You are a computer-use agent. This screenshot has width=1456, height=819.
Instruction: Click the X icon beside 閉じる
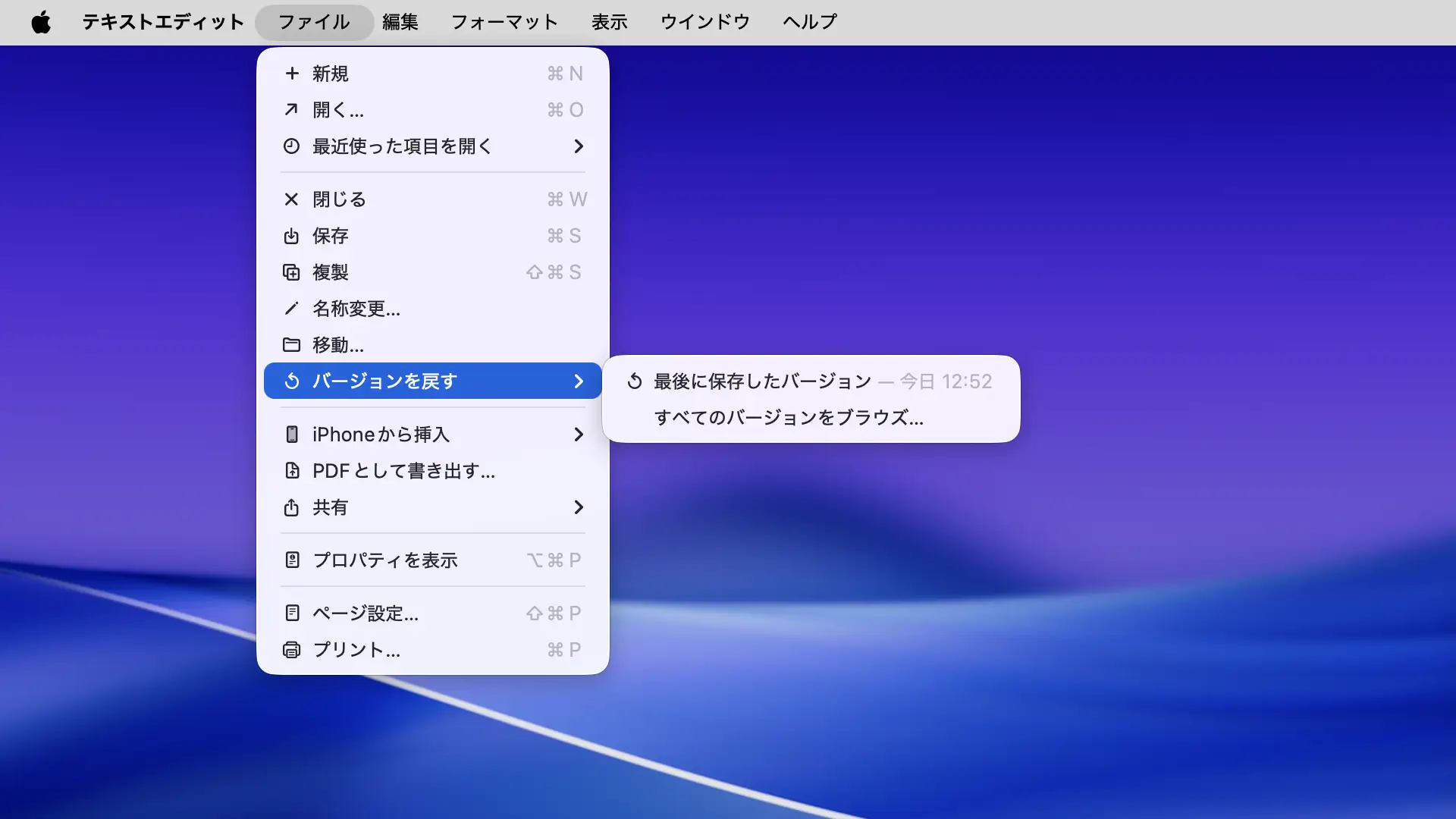291,199
